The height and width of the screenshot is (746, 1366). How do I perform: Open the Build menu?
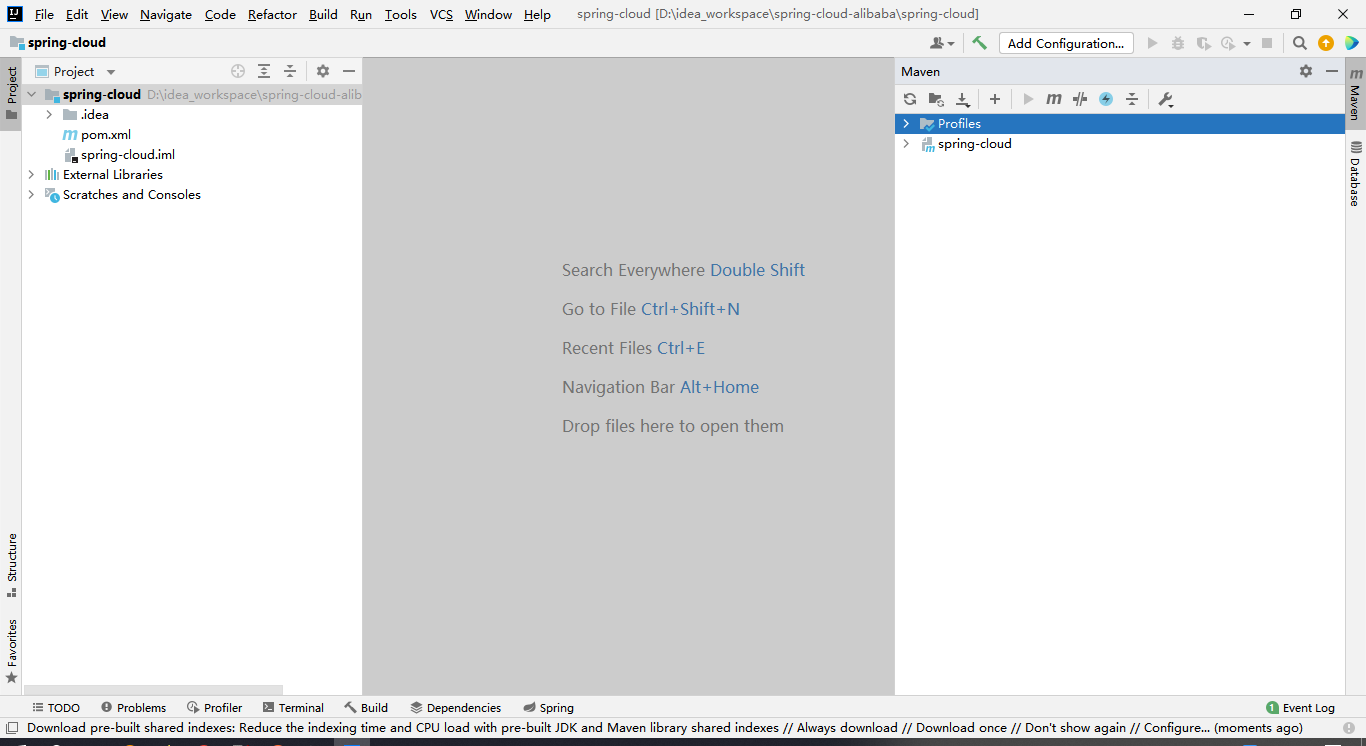323,14
